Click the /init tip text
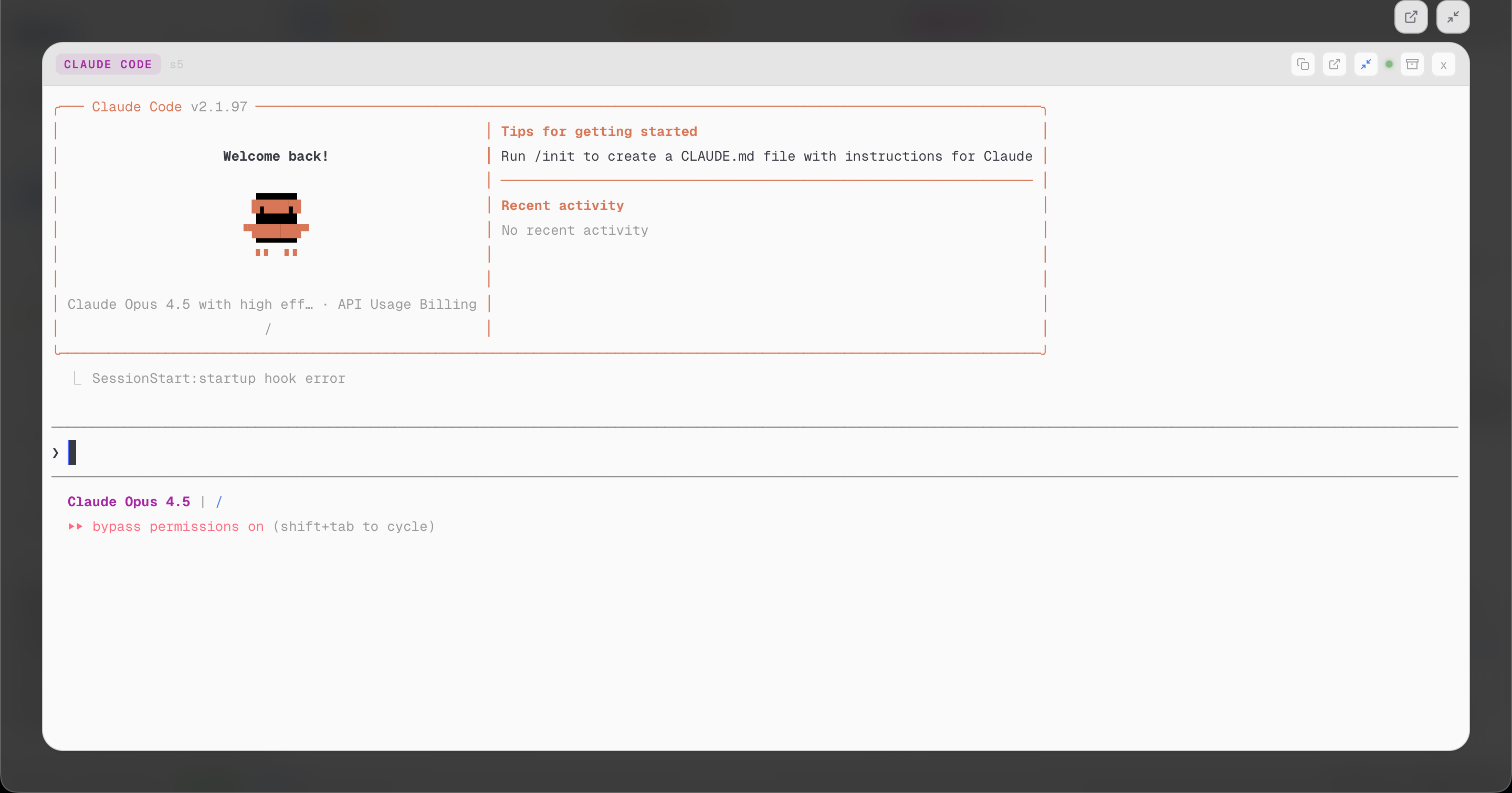1512x793 pixels. [x=766, y=156]
